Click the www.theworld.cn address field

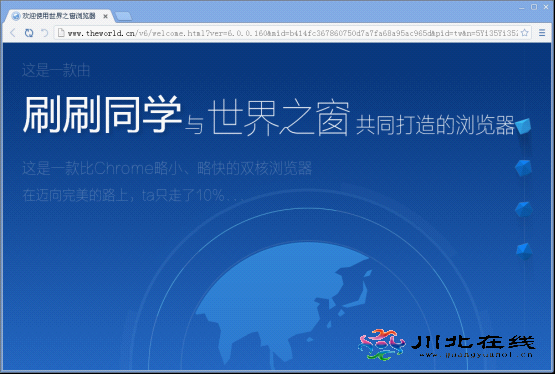point(292,33)
